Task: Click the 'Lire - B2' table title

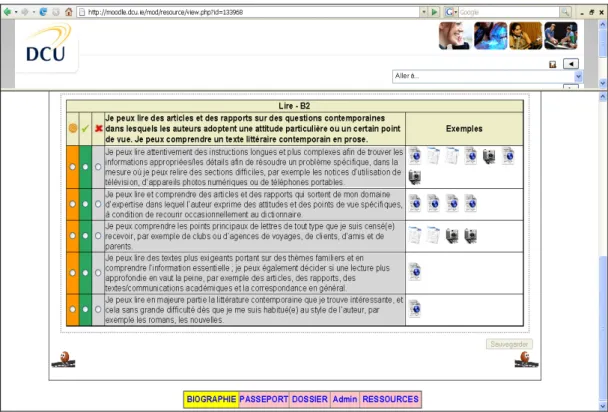Action: click(x=294, y=106)
